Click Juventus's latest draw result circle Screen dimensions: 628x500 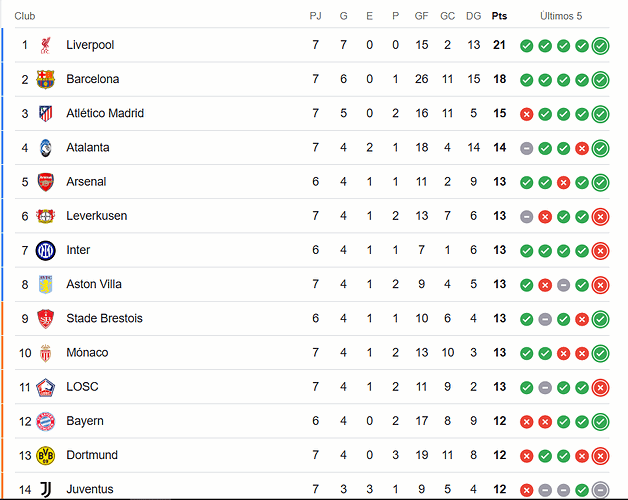pos(600,490)
